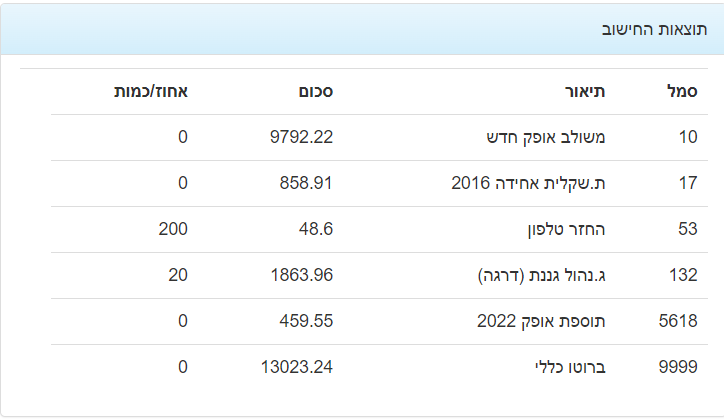Screen dimensions: 724x420
Task: Click the percentage value 20
Action: (178, 275)
